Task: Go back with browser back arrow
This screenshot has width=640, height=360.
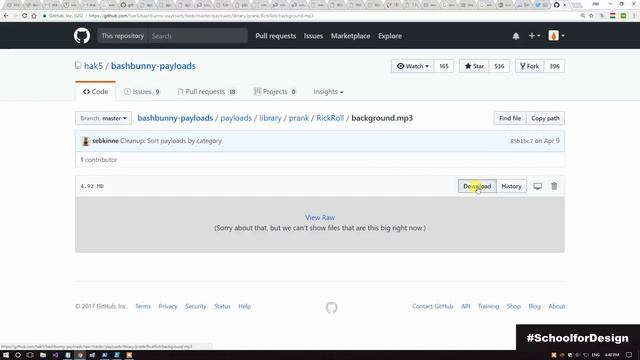Action: (6, 16)
